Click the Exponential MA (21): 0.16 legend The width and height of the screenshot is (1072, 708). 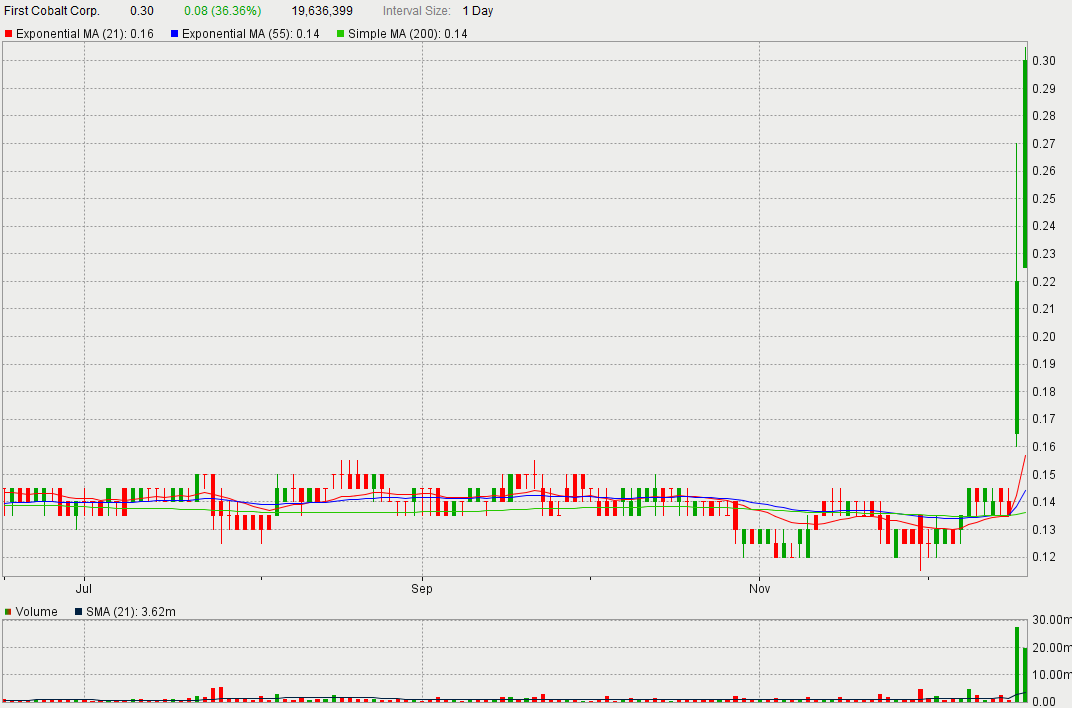click(x=85, y=33)
